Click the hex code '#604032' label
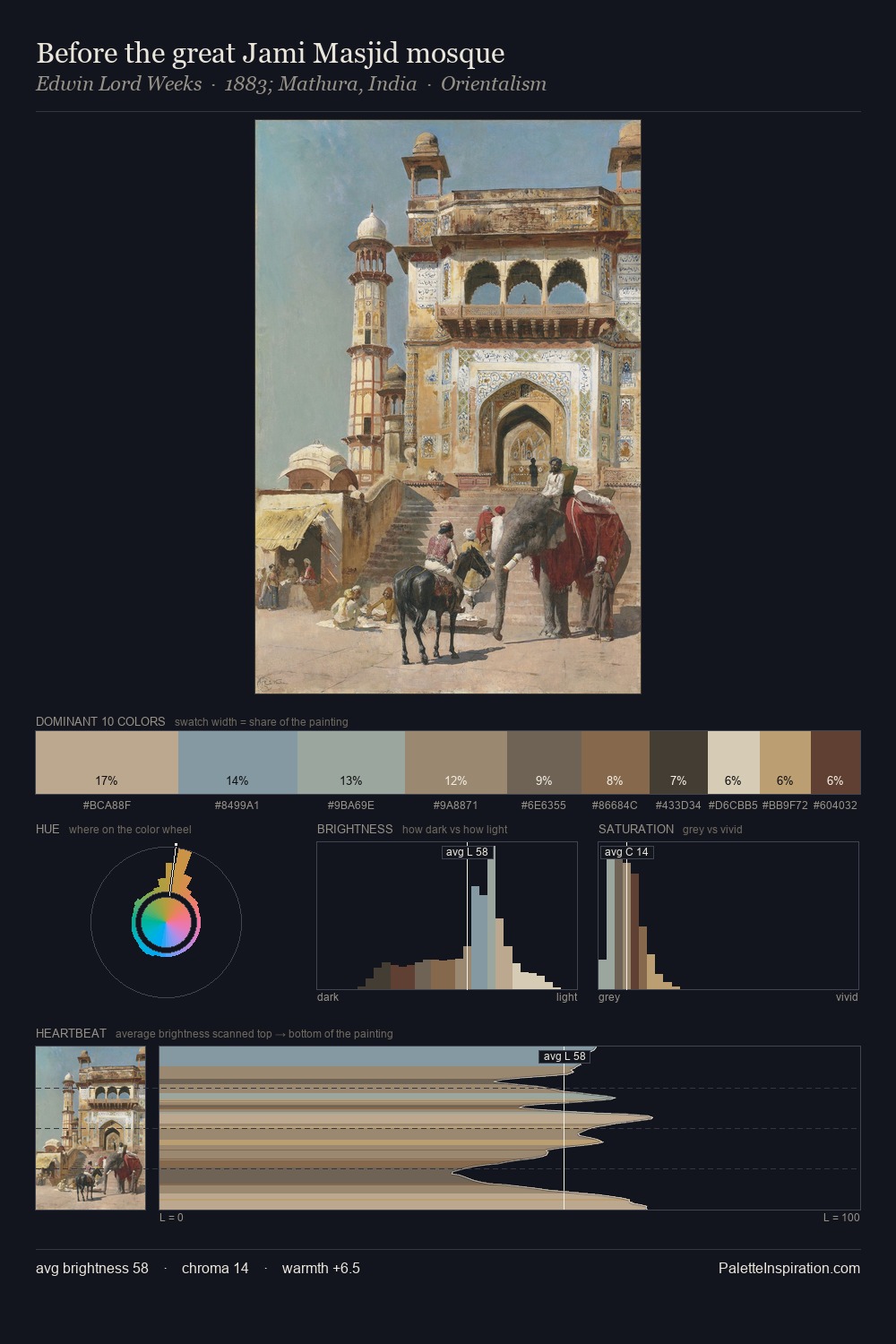The image size is (896, 1344). pyautogui.click(x=835, y=806)
